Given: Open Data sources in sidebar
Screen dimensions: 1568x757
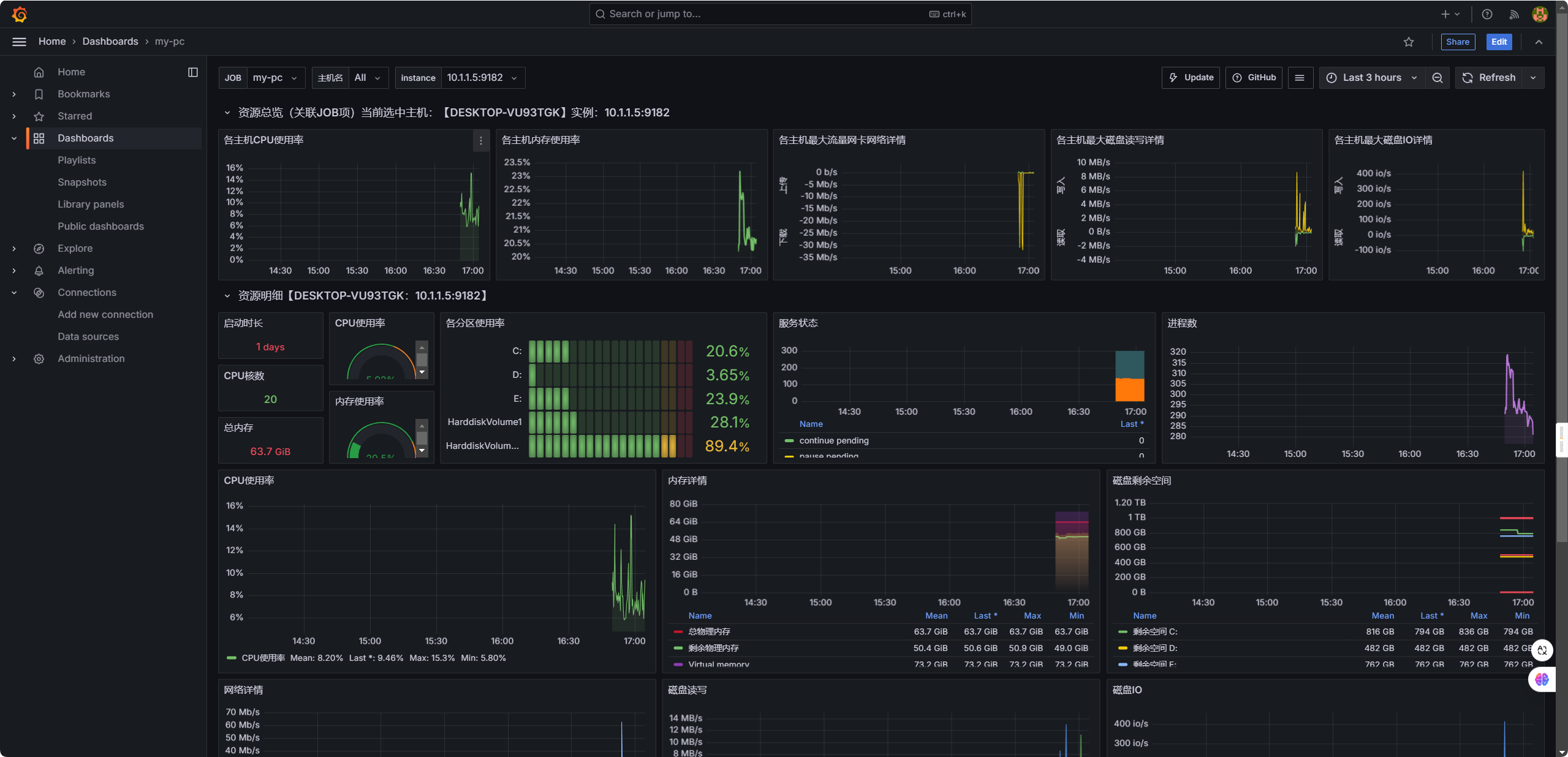Looking at the screenshot, I should pos(88,337).
